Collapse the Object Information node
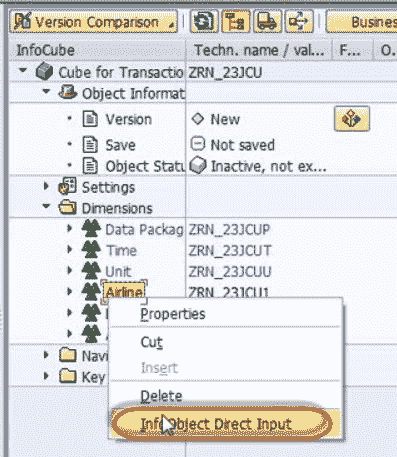Image resolution: width=397 pixels, height=457 pixels. click(x=47, y=92)
